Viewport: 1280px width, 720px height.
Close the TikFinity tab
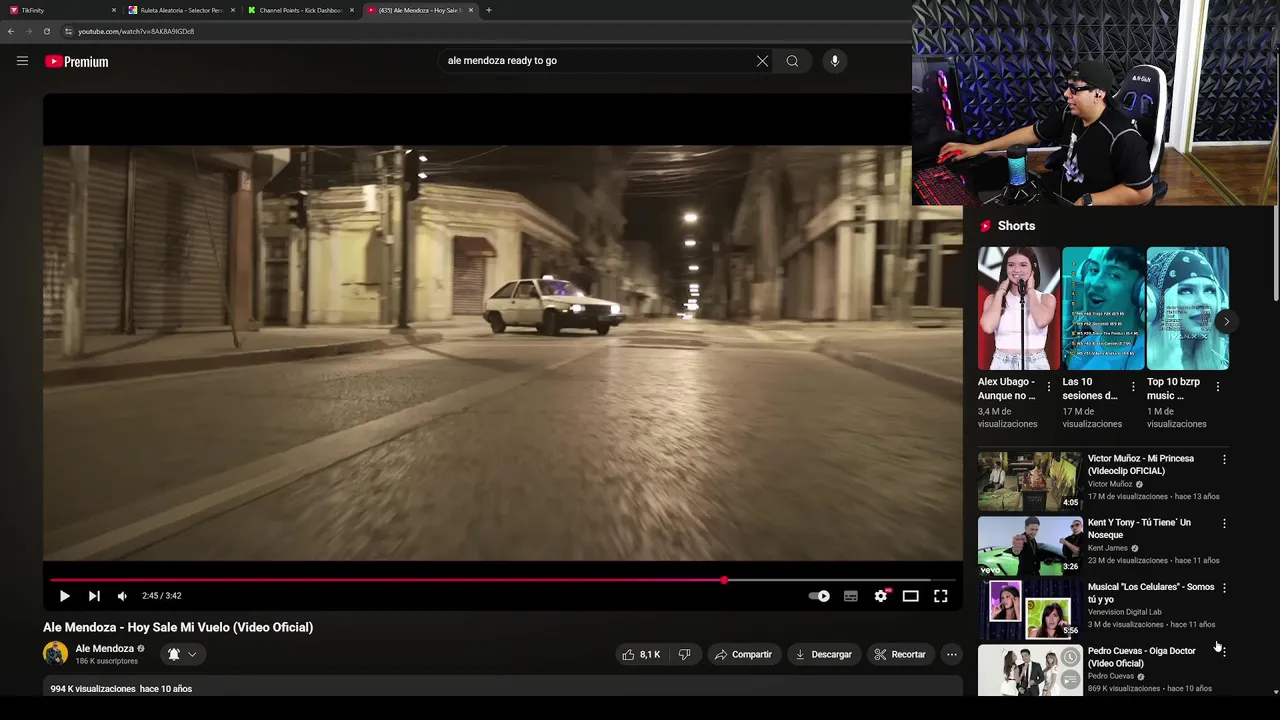pos(113,10)
